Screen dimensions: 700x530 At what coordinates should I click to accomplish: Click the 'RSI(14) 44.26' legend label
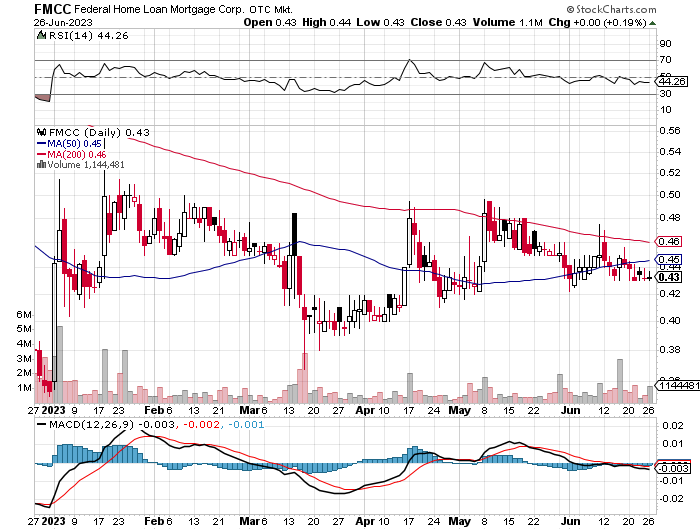[x=88, y=36]
